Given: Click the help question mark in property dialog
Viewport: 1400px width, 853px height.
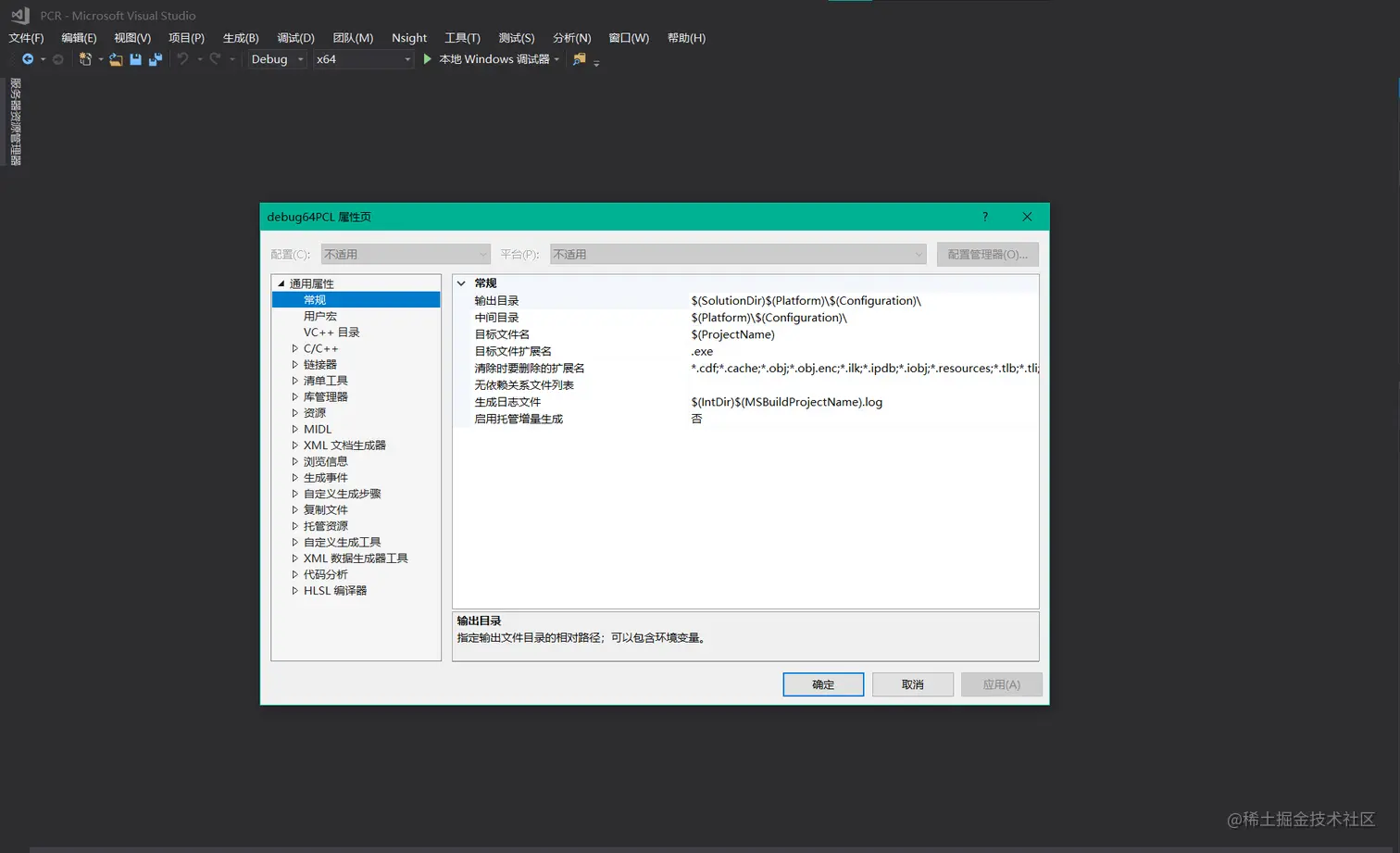Looking at the screenshot, I should click(985, 217).
